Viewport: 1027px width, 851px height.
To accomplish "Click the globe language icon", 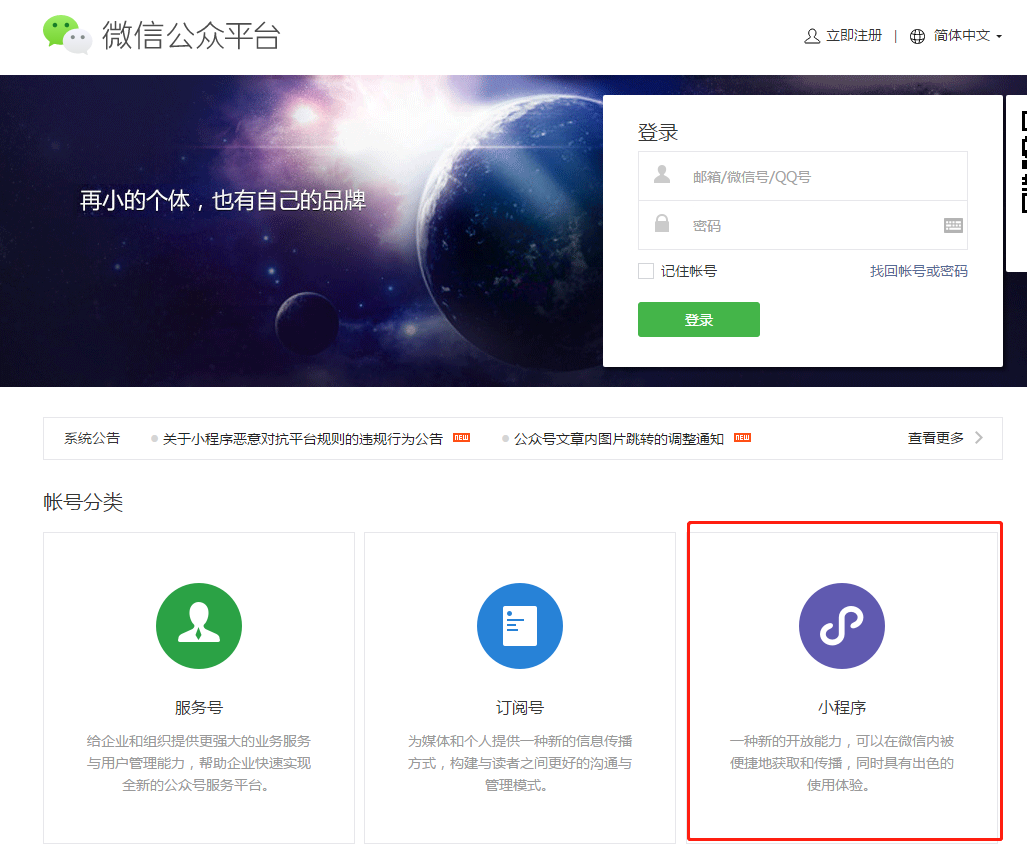I will click(917, 36).
